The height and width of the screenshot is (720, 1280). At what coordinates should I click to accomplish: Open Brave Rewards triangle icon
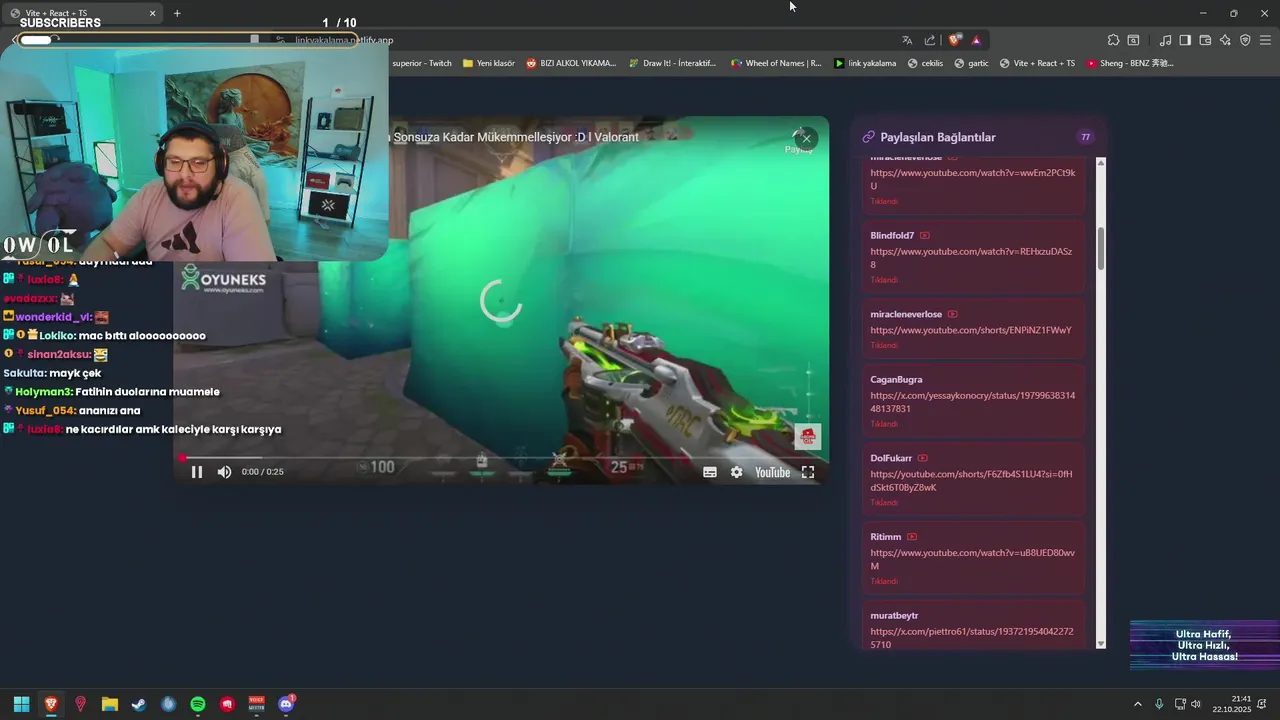coord(976,40)
